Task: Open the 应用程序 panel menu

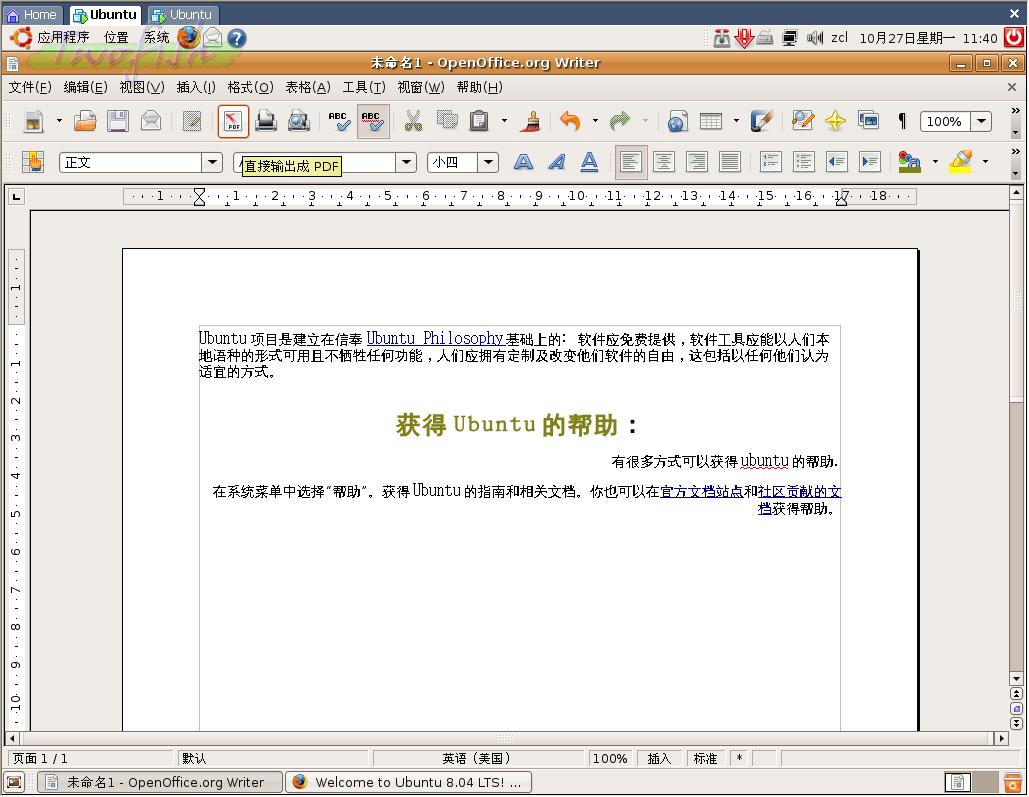Action: click(x=63, y=37)
